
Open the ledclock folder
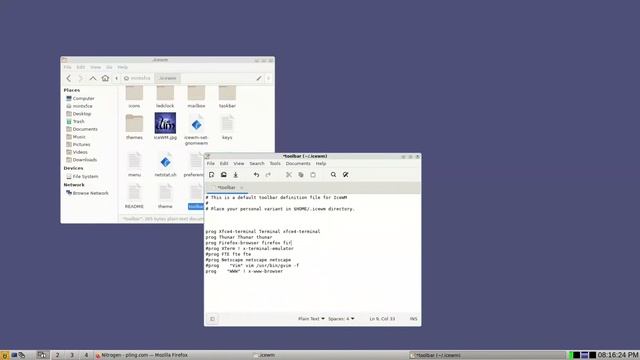pyautogui.click(x=165, y=97)
